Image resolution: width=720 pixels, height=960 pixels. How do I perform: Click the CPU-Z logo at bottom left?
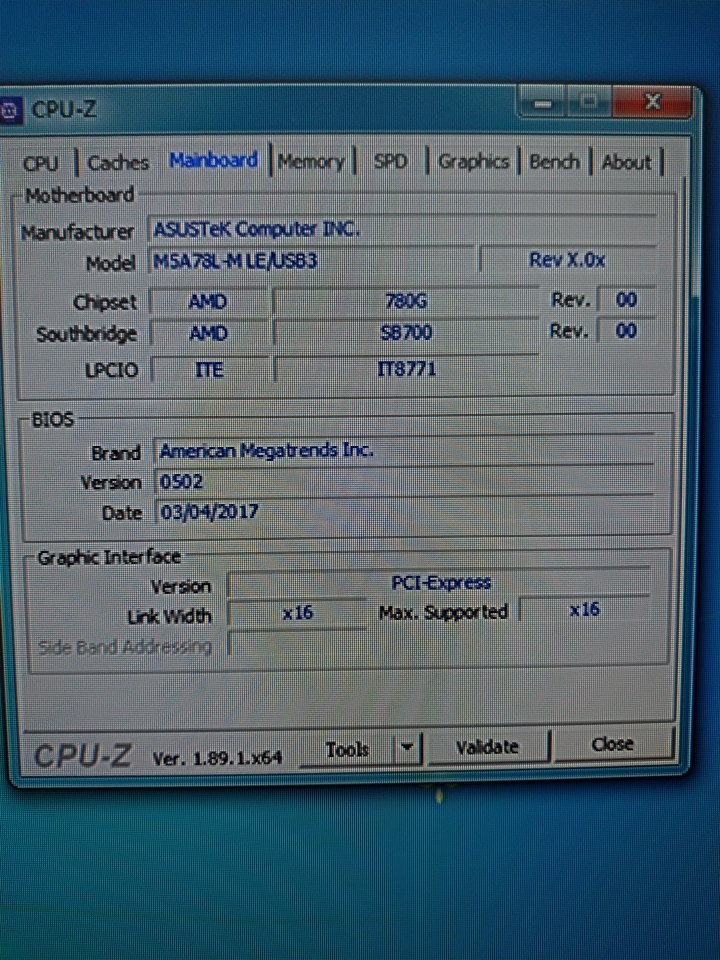[x=83, y=756]
